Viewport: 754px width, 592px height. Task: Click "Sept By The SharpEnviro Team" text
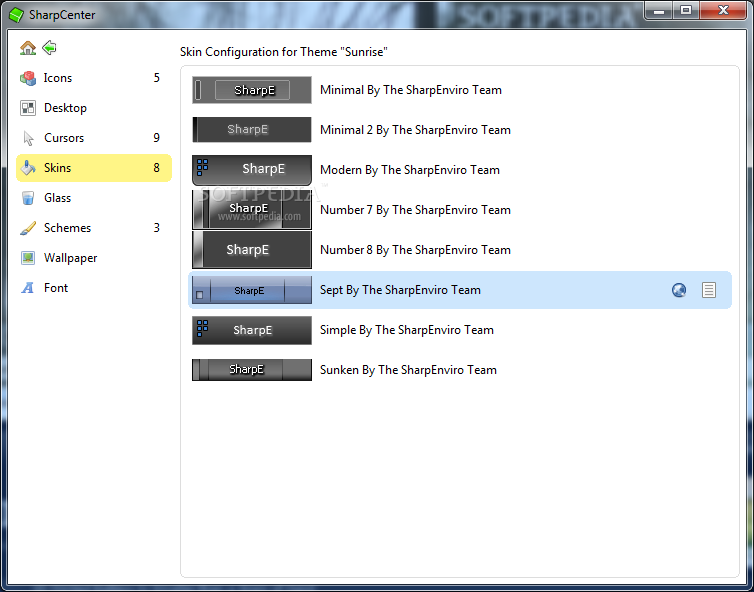400,290
